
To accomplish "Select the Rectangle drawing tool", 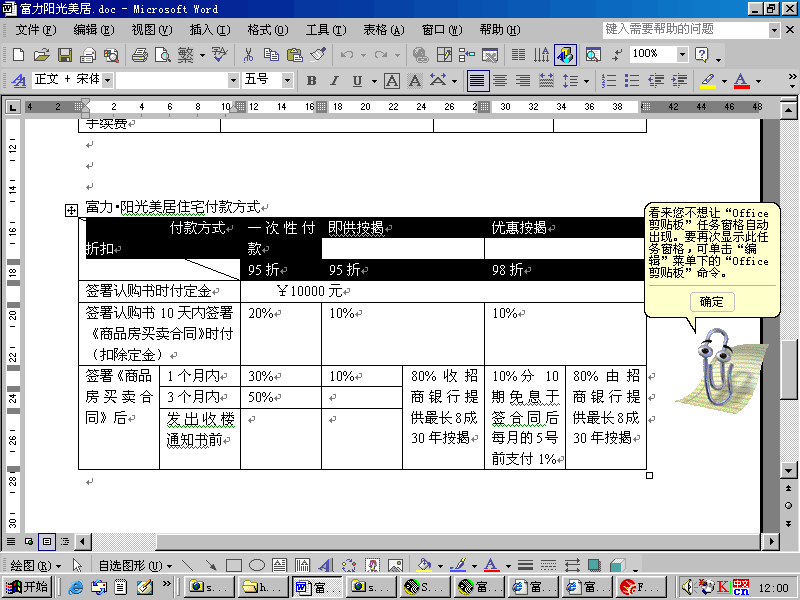I will (x=234, y=565).
